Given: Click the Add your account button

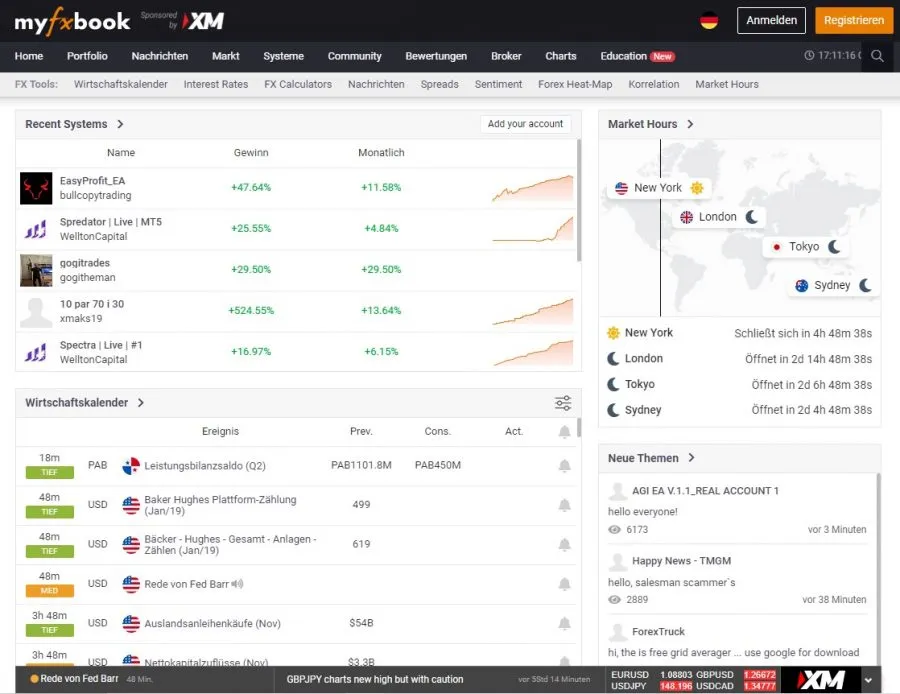Looking at the screenshot, I should tap(525, 124).
